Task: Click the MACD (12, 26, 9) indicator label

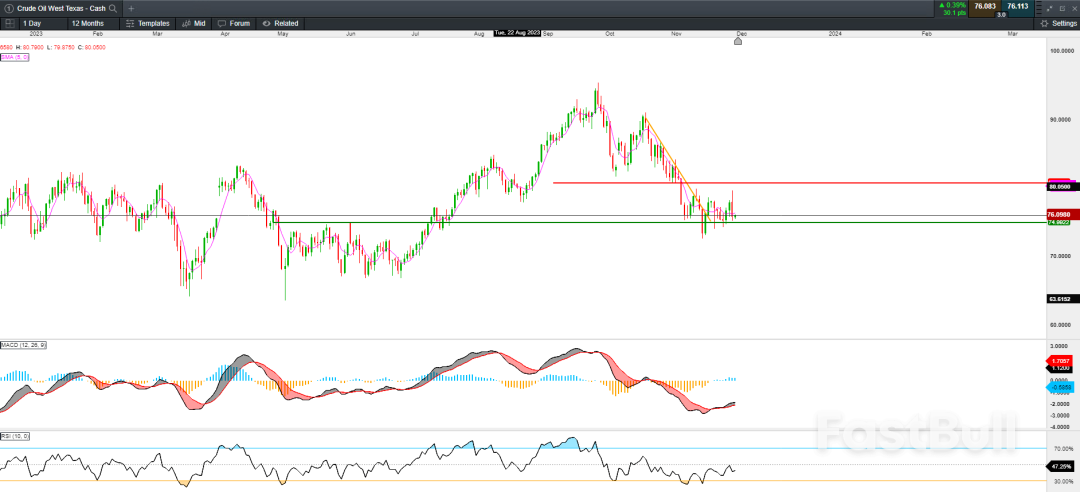Action: (x=23, y=345)
